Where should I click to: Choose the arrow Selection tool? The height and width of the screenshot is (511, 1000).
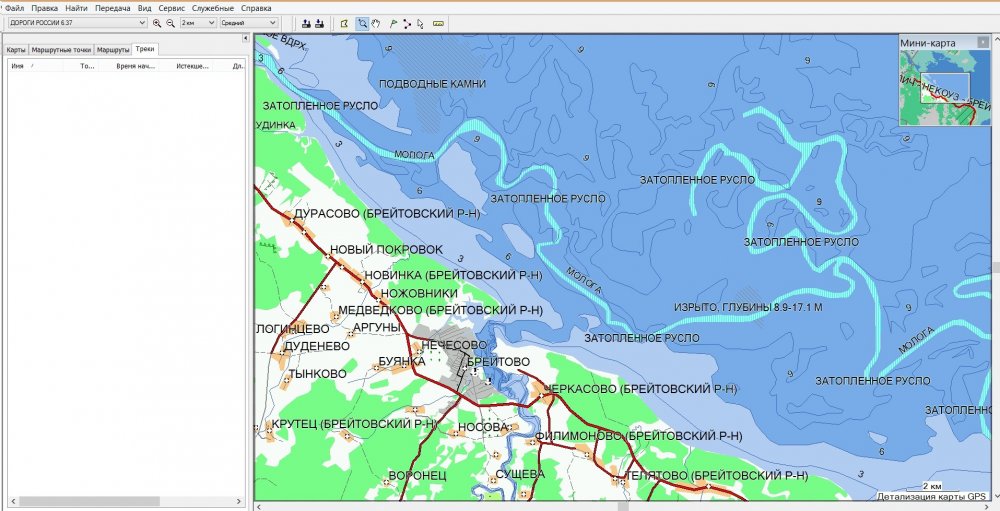coord(420,23)
